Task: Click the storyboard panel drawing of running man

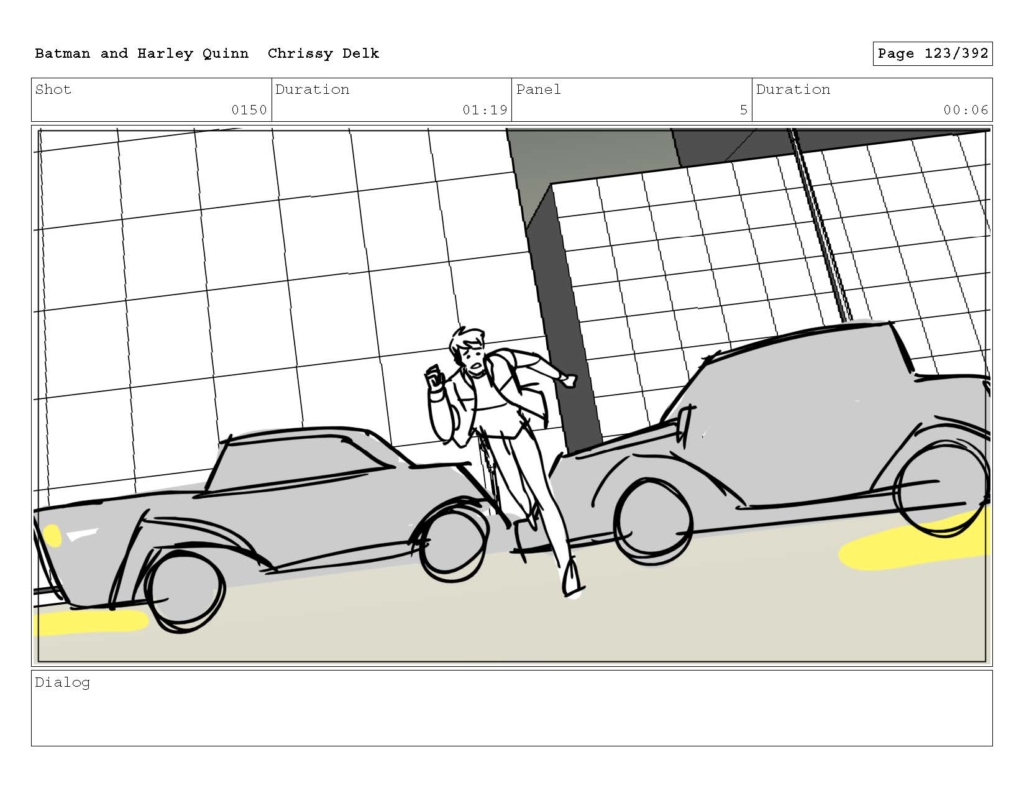Action: [x=512, y=396]
